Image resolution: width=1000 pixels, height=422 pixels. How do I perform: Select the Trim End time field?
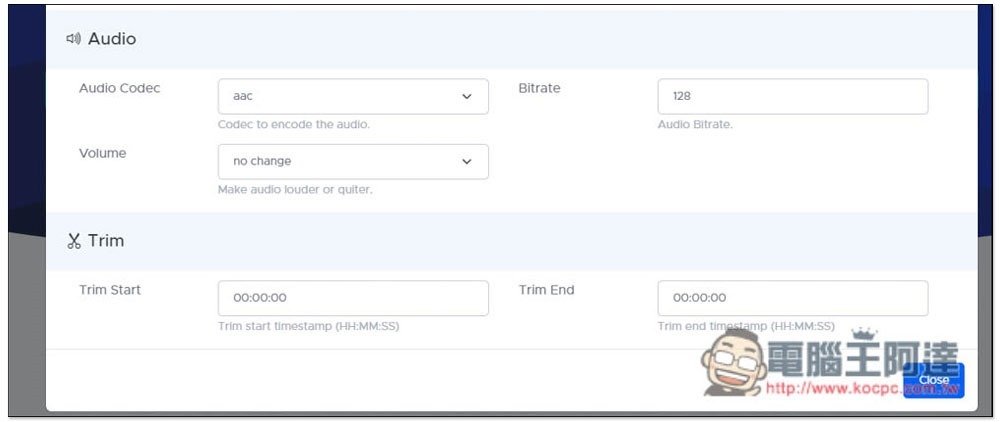[x=792, y=298]
